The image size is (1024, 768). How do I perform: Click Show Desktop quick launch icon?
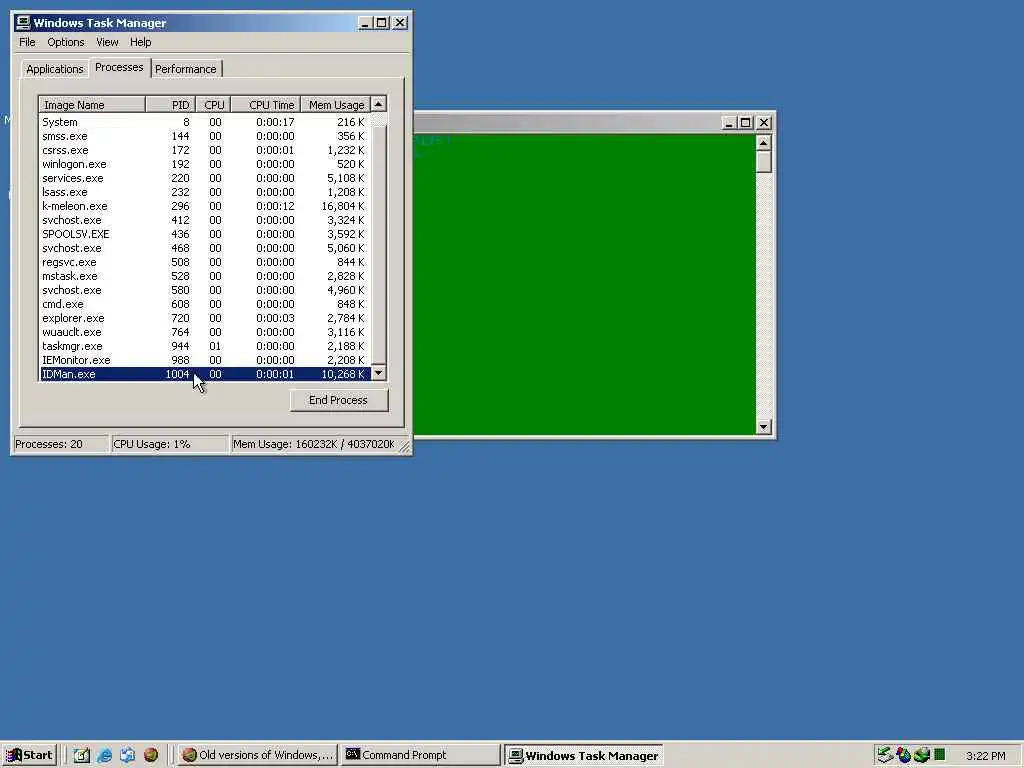pos(81,756)
